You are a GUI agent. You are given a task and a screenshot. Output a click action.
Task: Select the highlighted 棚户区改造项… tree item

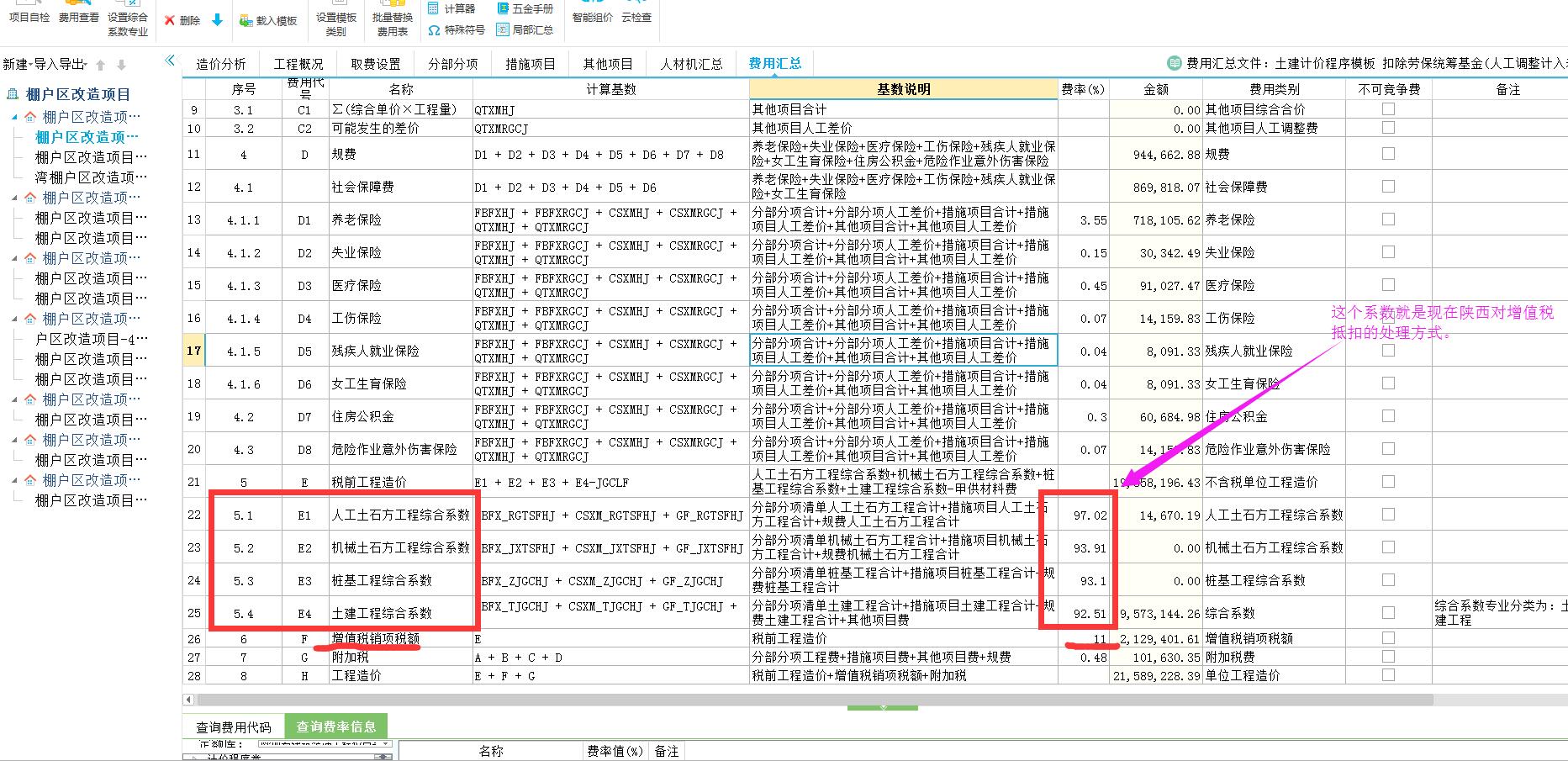87,137
